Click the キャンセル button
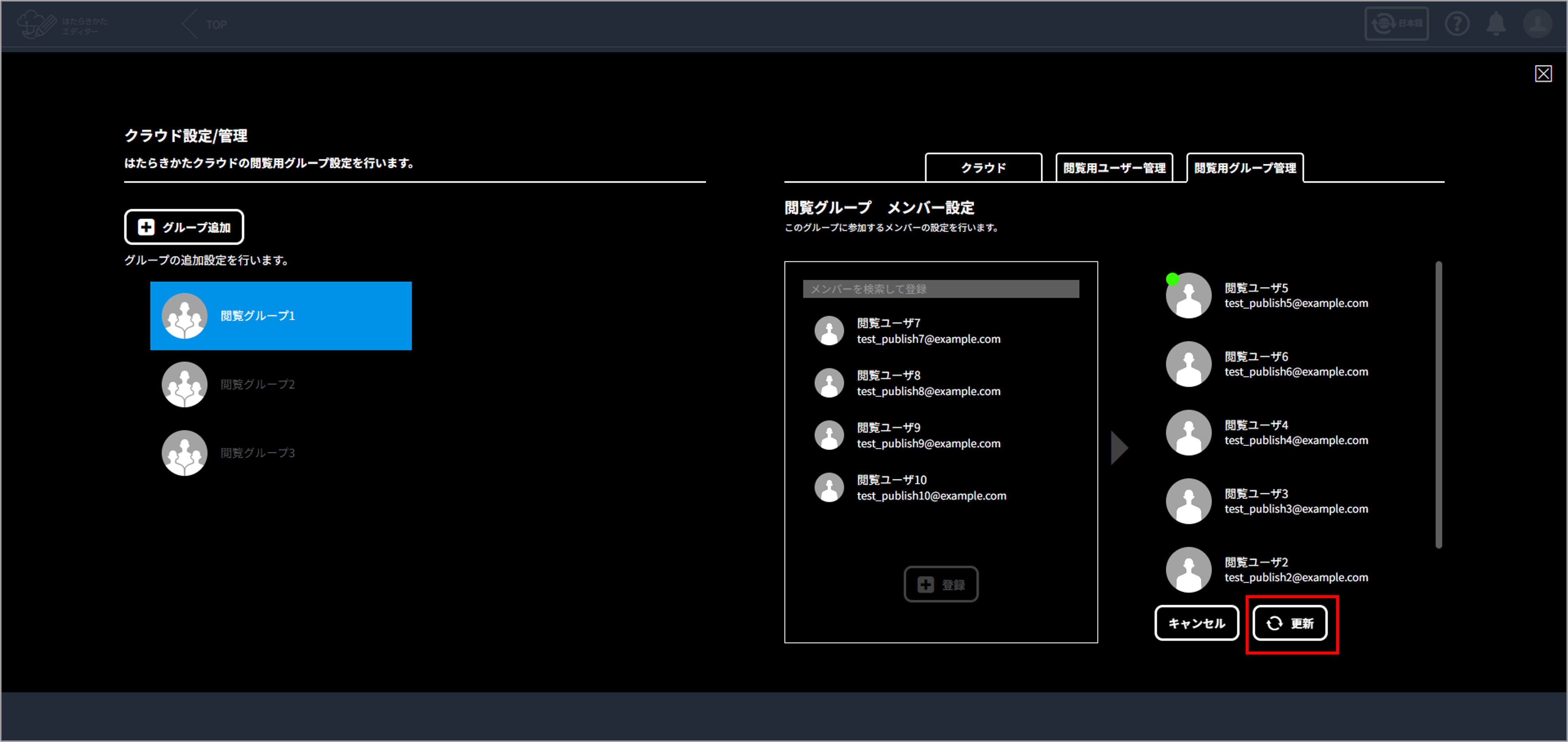The height and width of the screenshot is (742, 1568). pos(1196,623)
